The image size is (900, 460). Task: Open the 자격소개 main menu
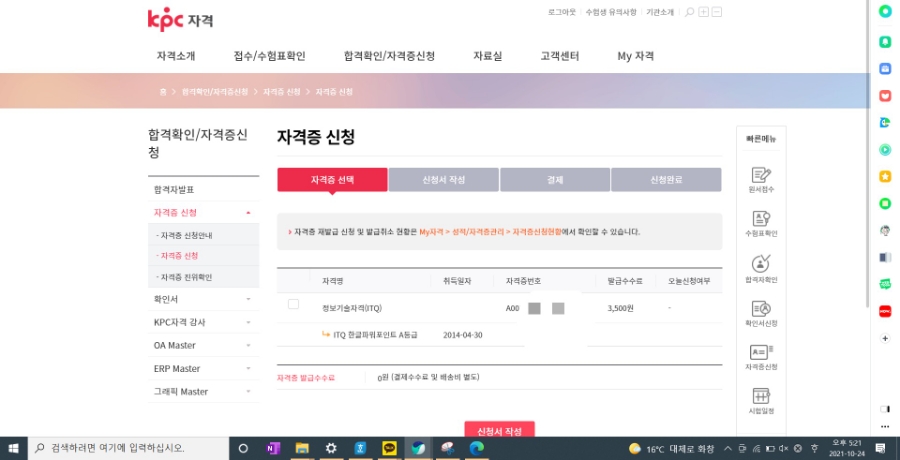click(176, 56)
